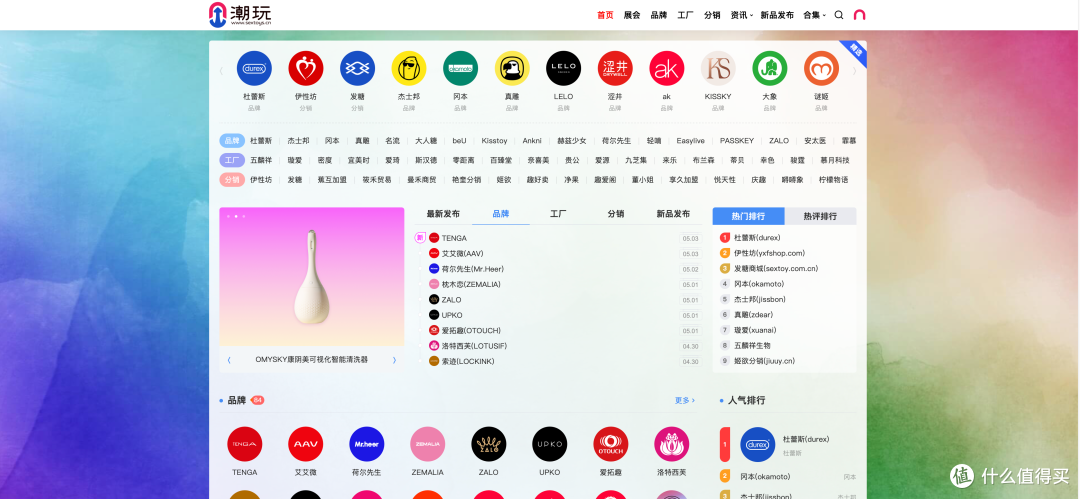Open 荷尔先生(Mr.Heer) list entry
1080x499 pixels.
pyautogui.click(x=472, y=269)
